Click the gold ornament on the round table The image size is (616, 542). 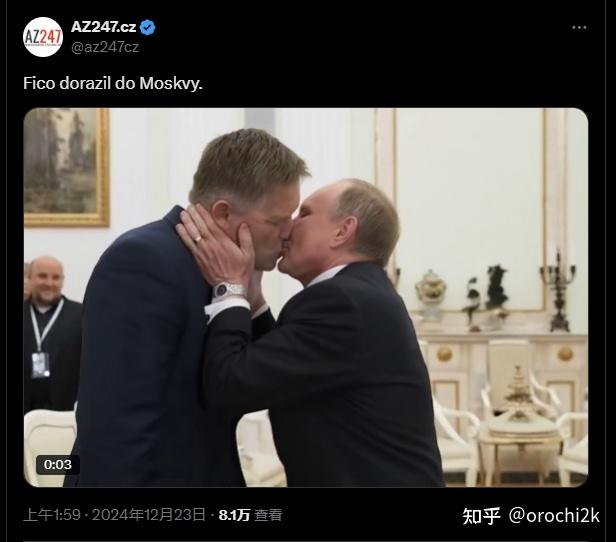tap(519, 391)
